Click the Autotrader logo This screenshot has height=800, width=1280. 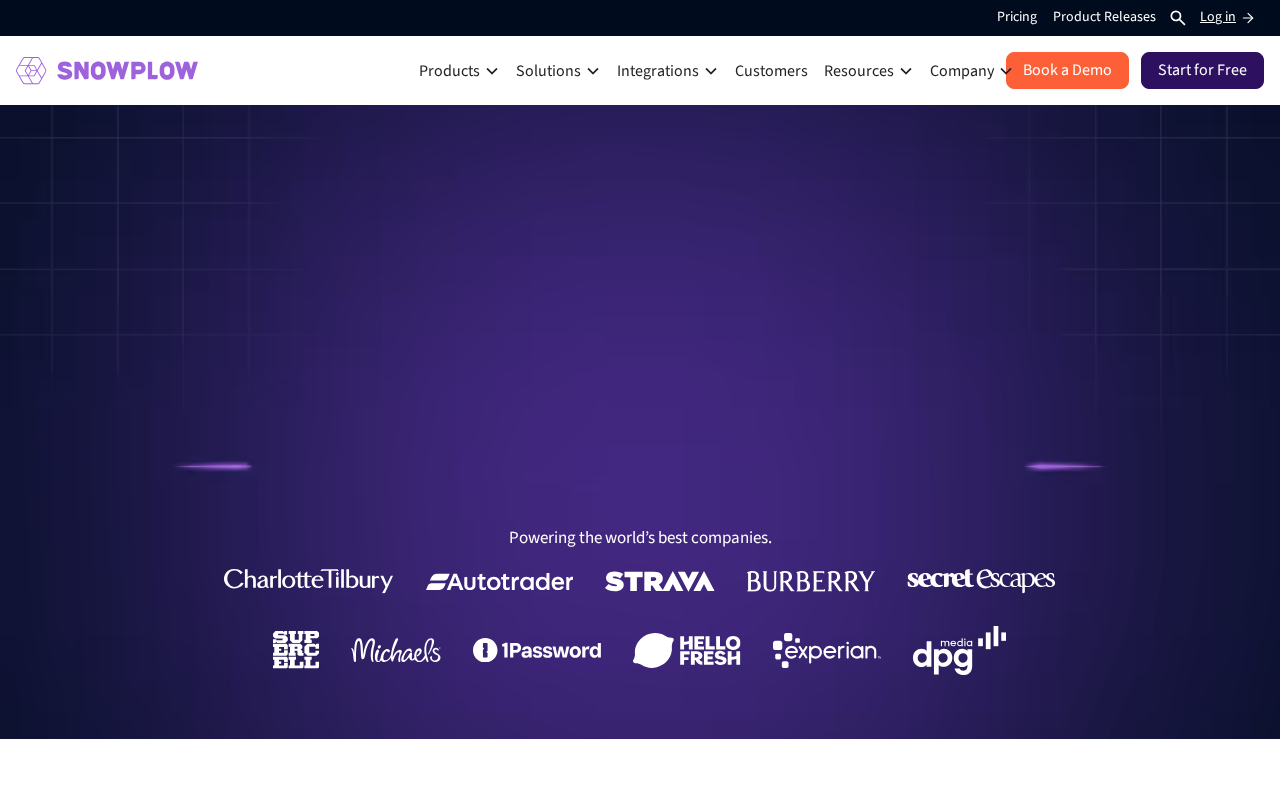pos(500,582)
